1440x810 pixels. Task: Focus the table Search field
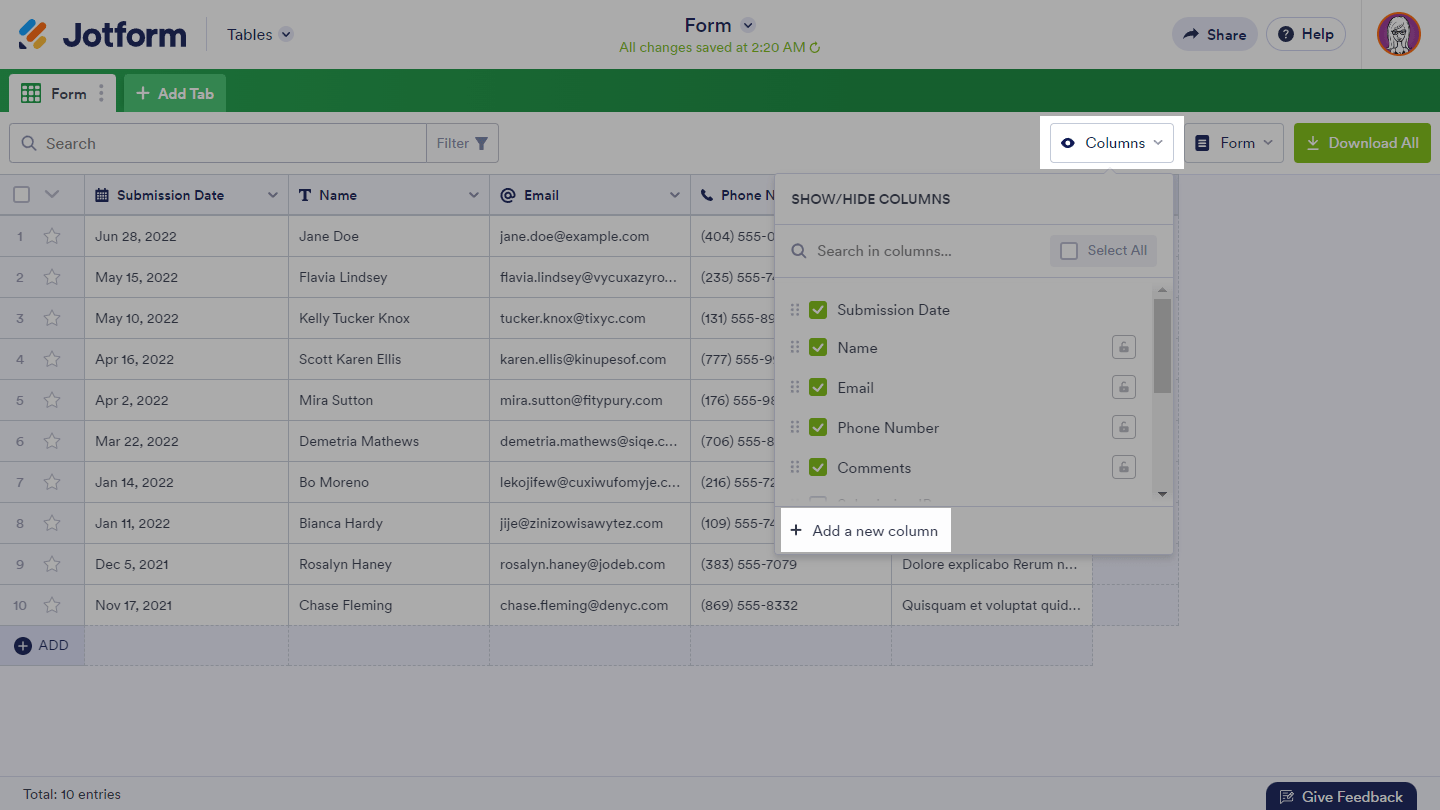(218, 143)
